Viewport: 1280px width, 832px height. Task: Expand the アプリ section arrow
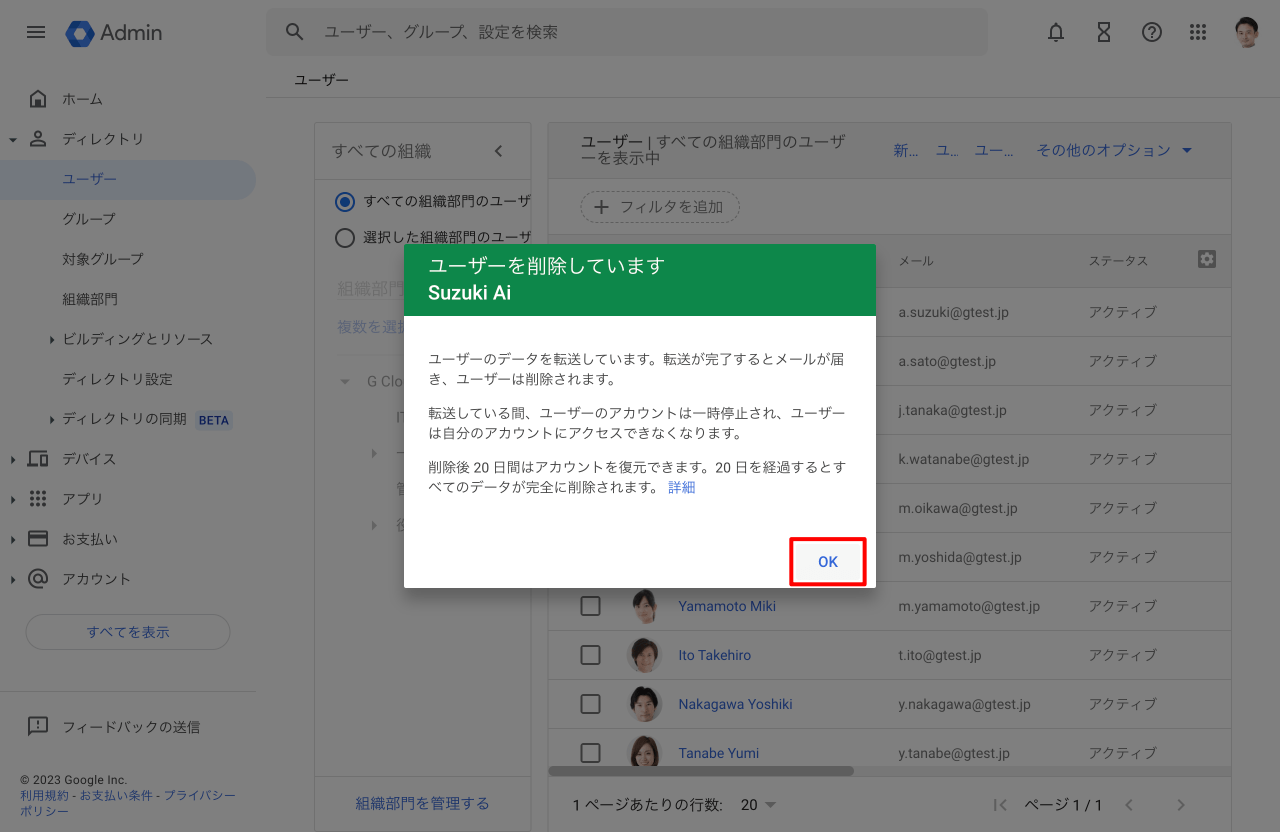(x=13, y=500)
